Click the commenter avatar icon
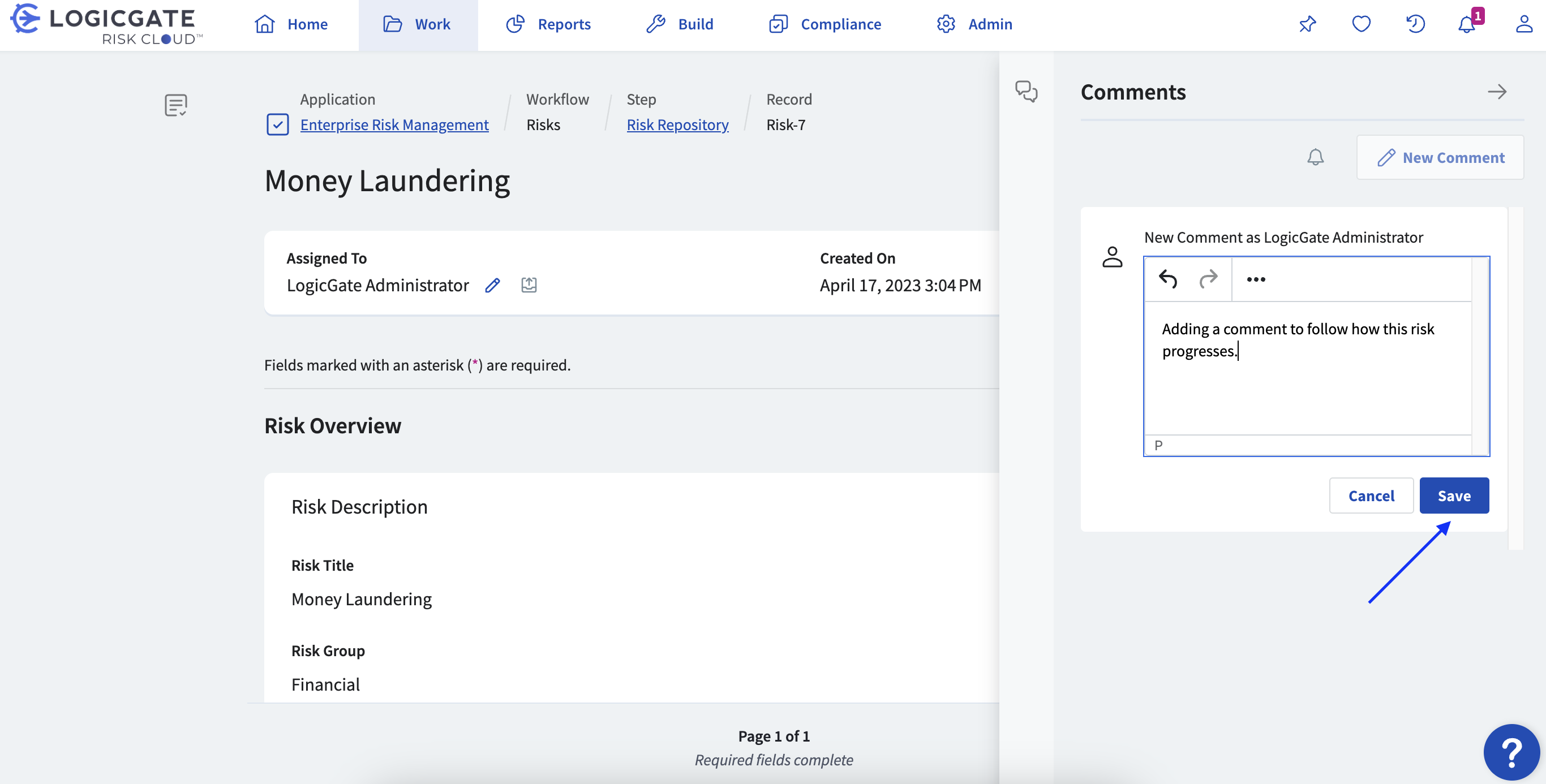The image size is (1546, 784). click(1112, 257)
